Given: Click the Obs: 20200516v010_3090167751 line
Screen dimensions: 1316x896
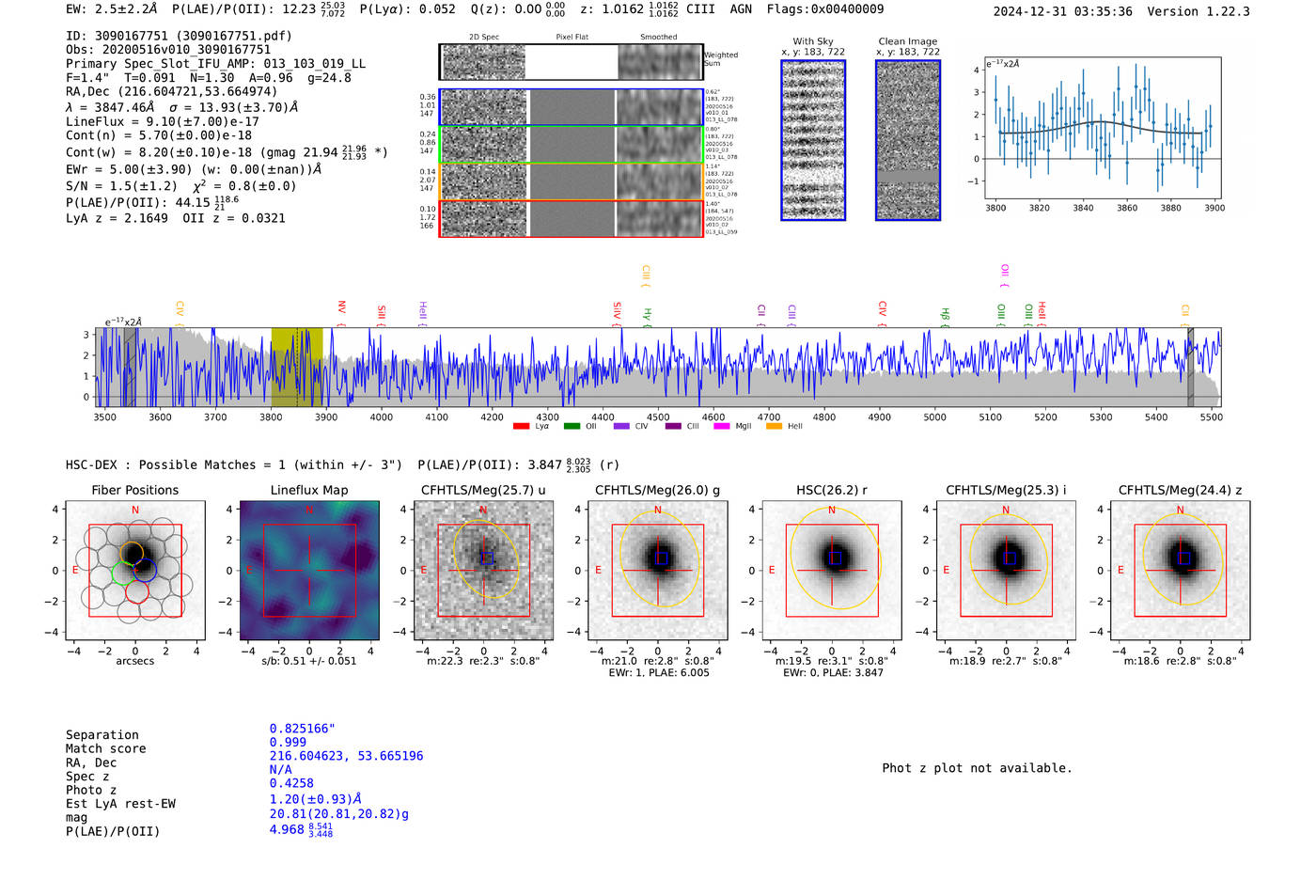Looking at the screenshot, I should coord(168,50).
